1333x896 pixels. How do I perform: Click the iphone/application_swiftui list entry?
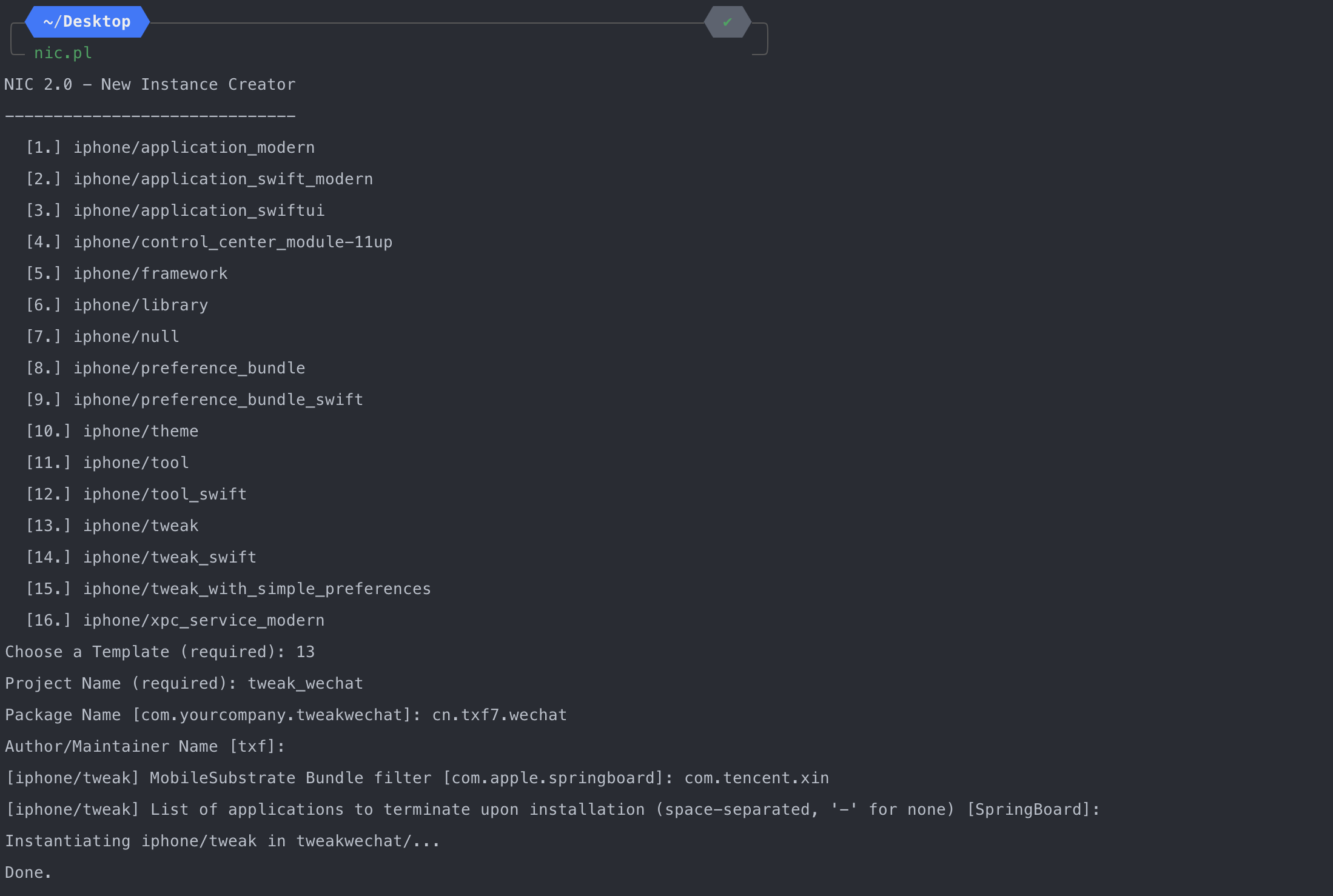(x=175, y=210)
